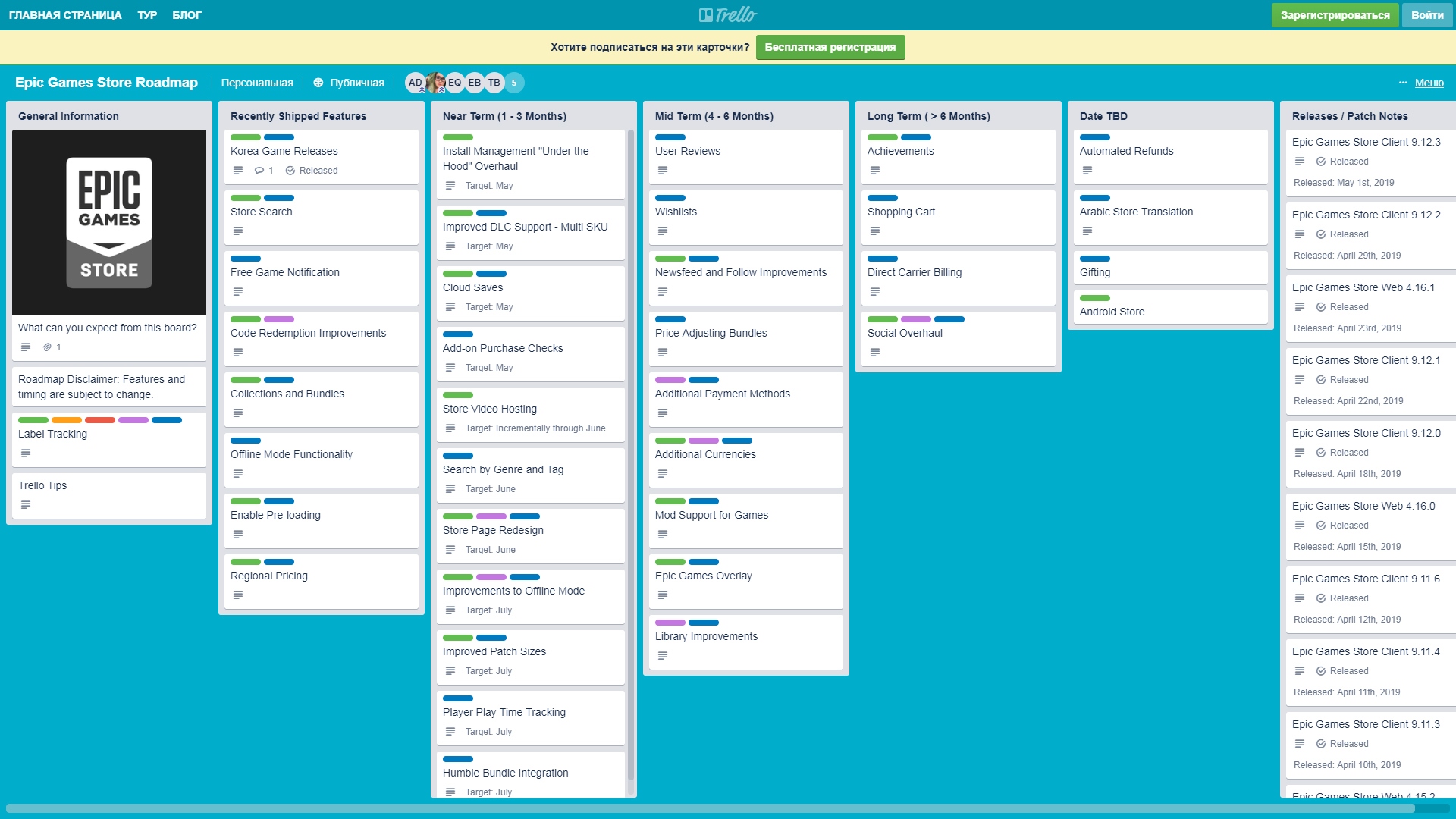
Task: Click attachment icon on What can you expect card
Action: [x=47, y=347]
